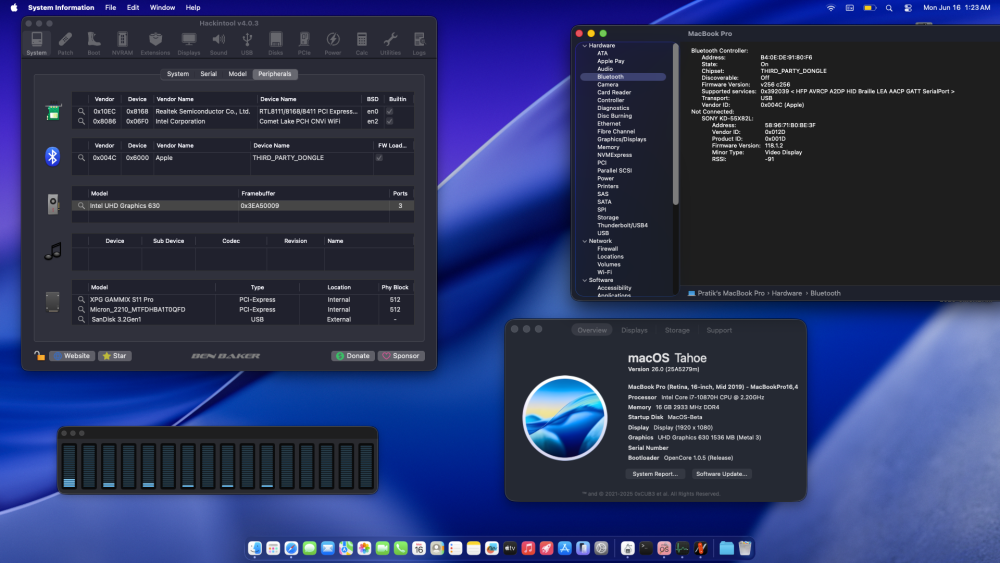Click the sidebar scrollbar in System Information
Viewport: 1000px width, 563px height.
(x=675, y=124)
